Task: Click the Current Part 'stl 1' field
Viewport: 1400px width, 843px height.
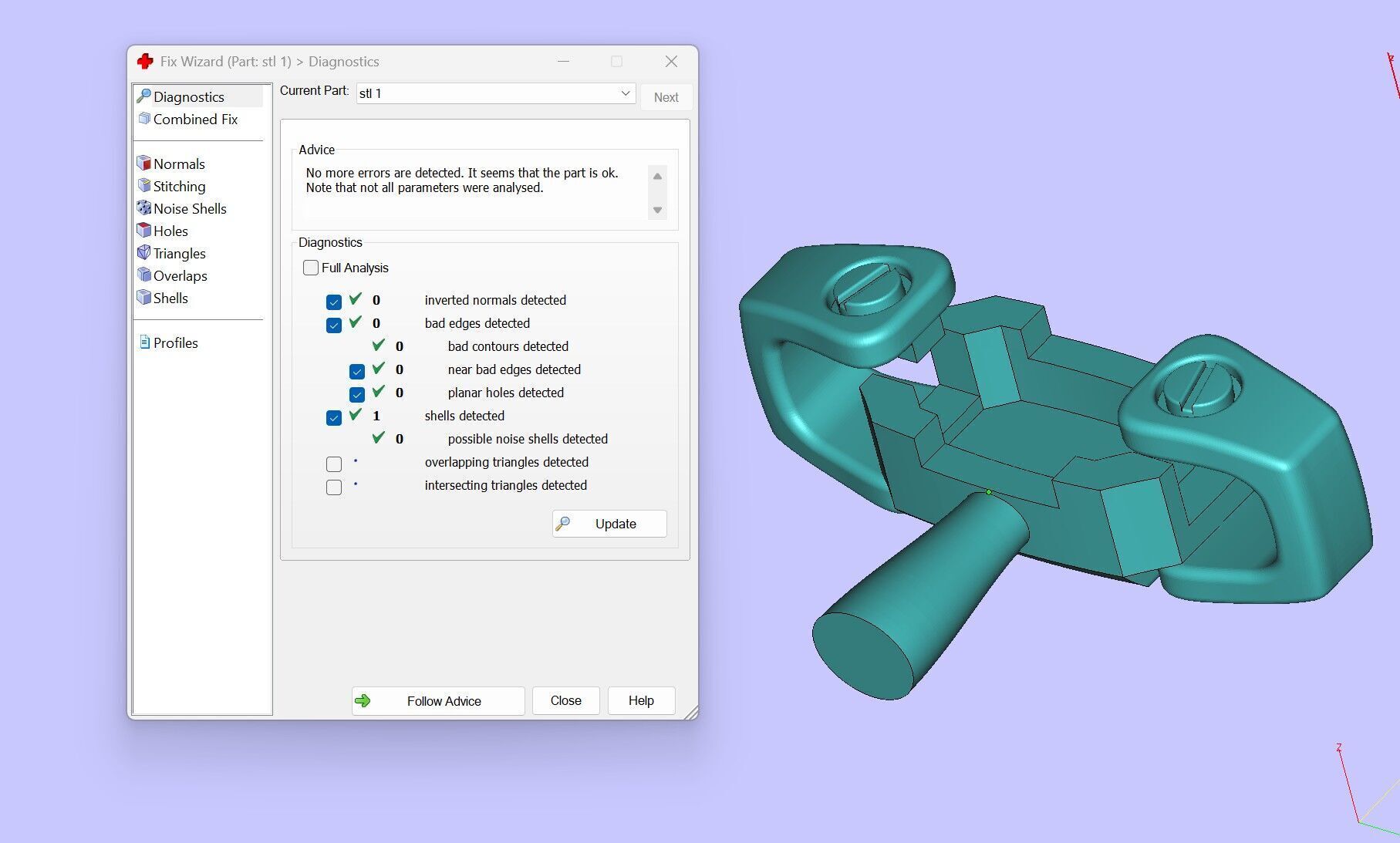Action: point(495,93)
